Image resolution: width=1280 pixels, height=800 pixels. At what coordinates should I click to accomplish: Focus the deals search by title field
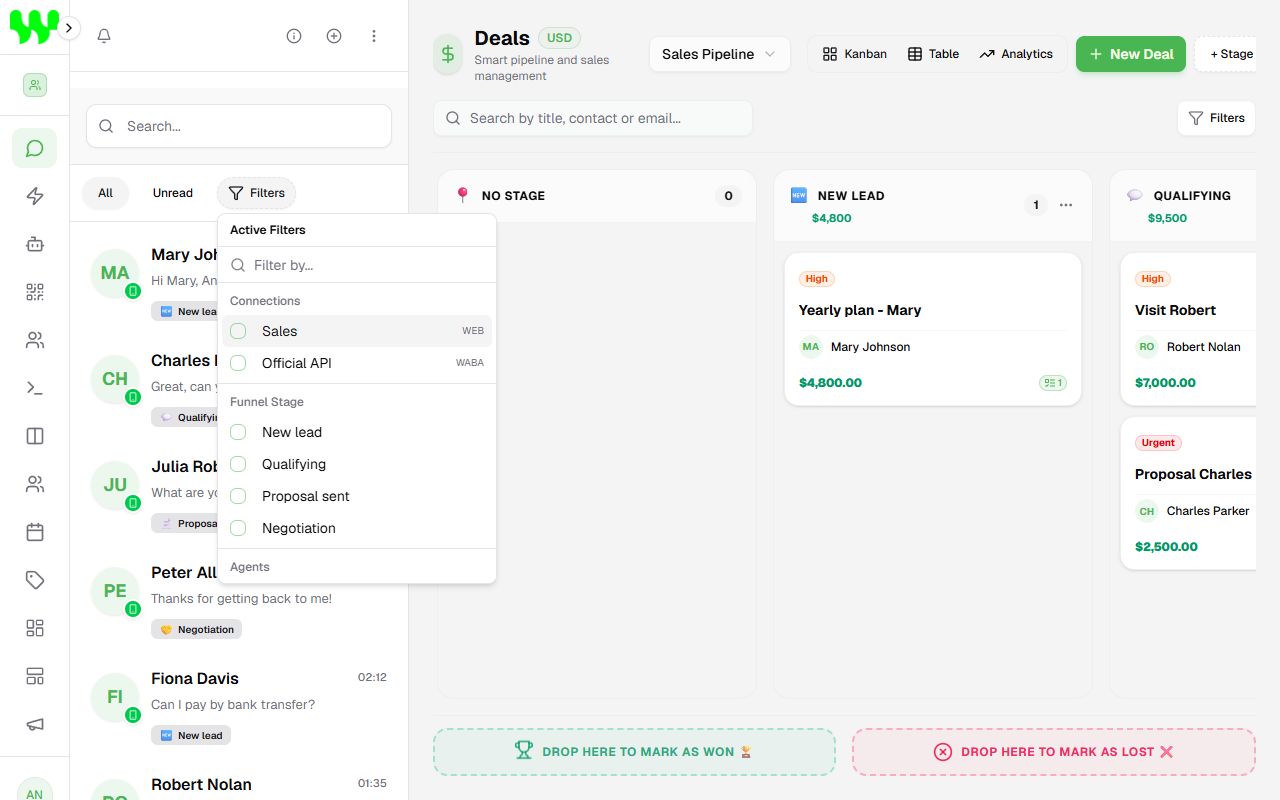593,118
